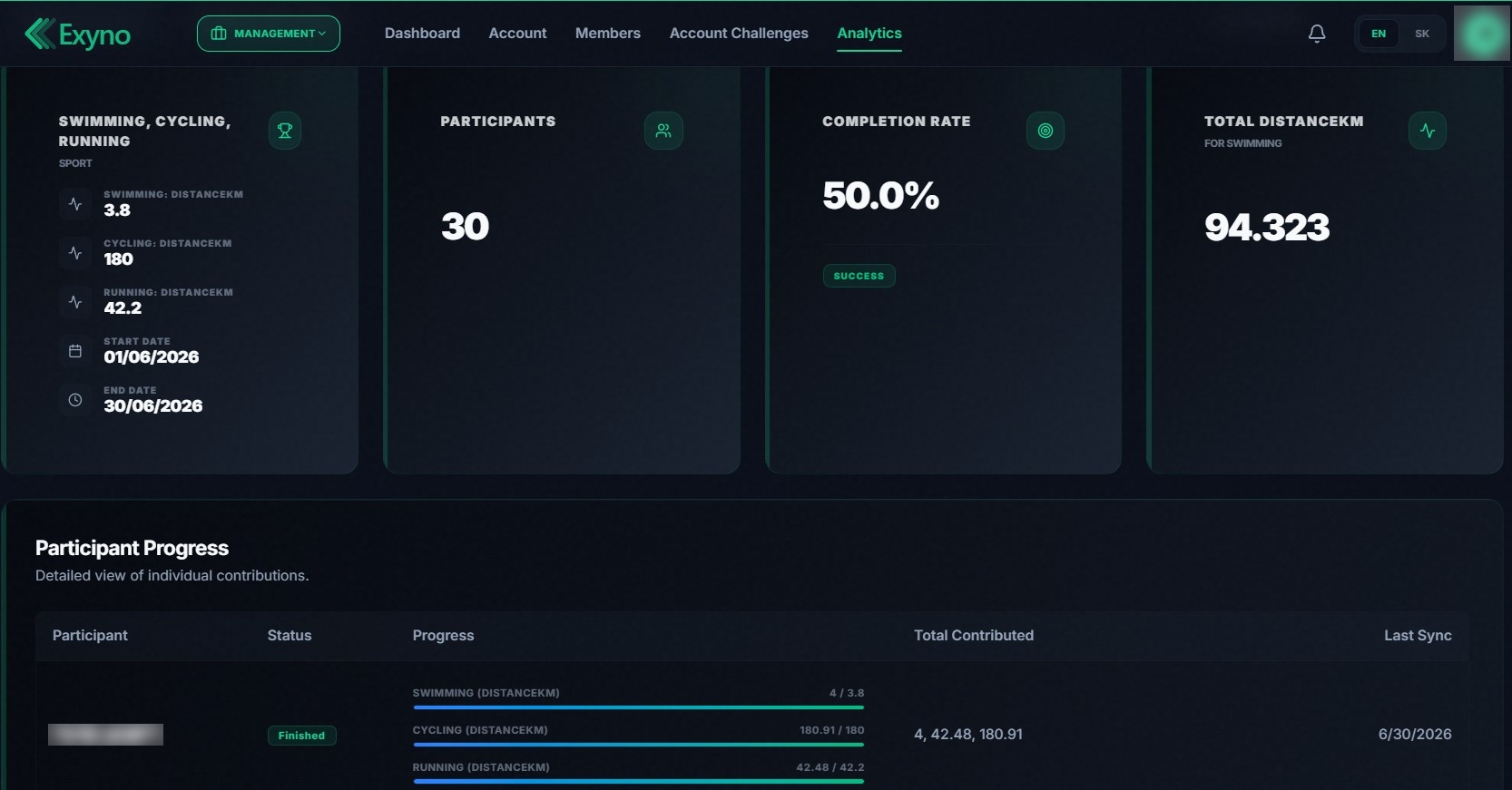This screenshot has width=1512, height=790.
Task: Click the Start Date calendar icon
Action: tap(75, 351)
